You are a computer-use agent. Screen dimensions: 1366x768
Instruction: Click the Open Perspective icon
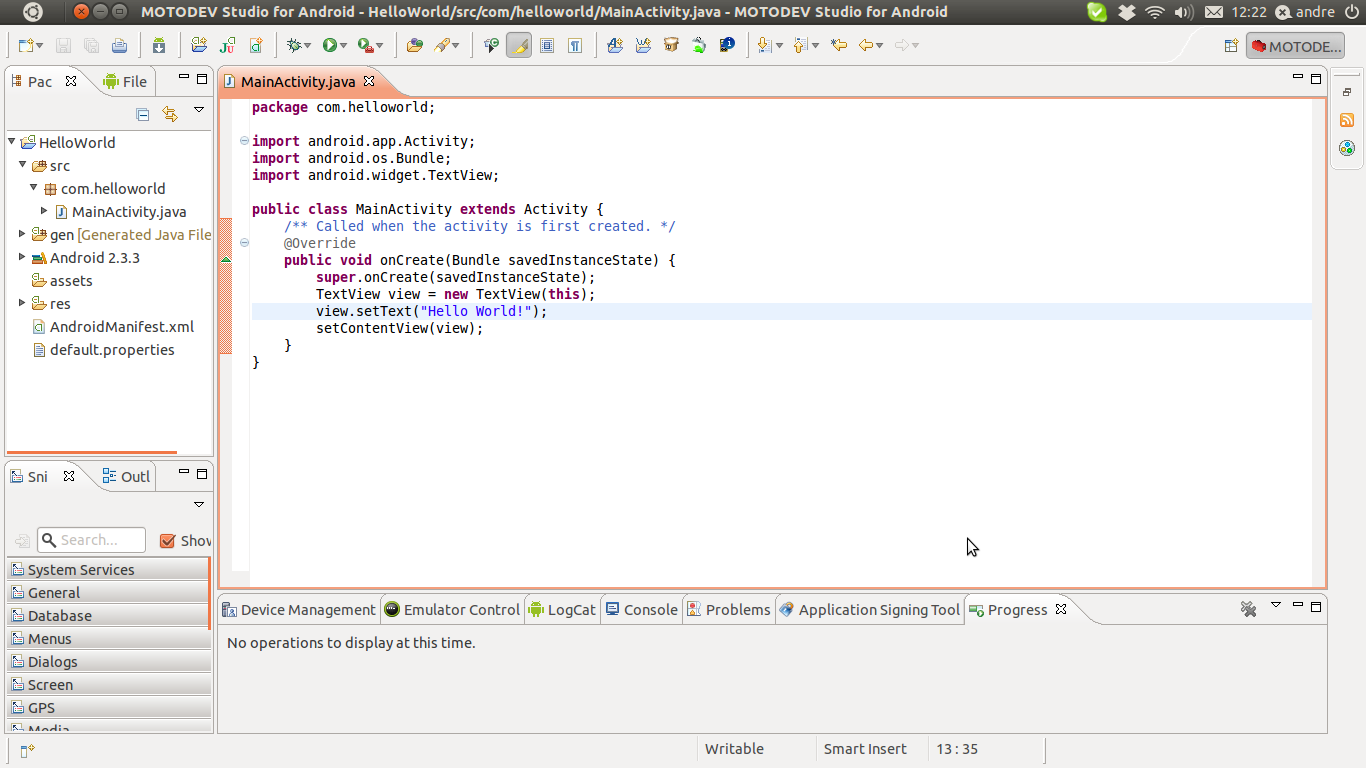click(1231, 46)
